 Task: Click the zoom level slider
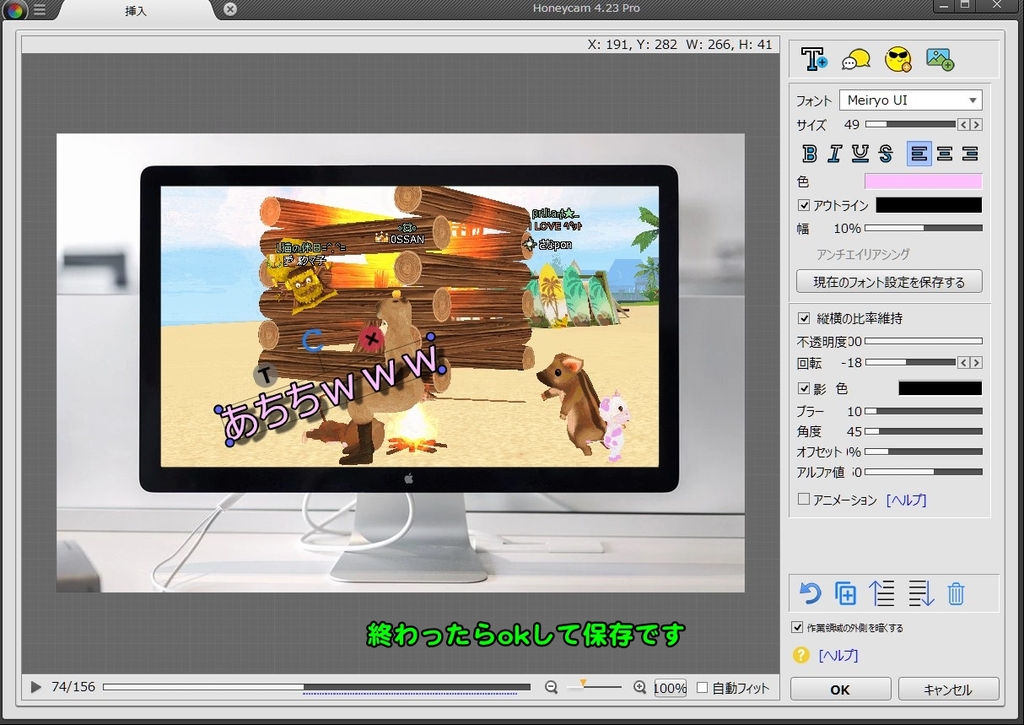pos(594,686)
